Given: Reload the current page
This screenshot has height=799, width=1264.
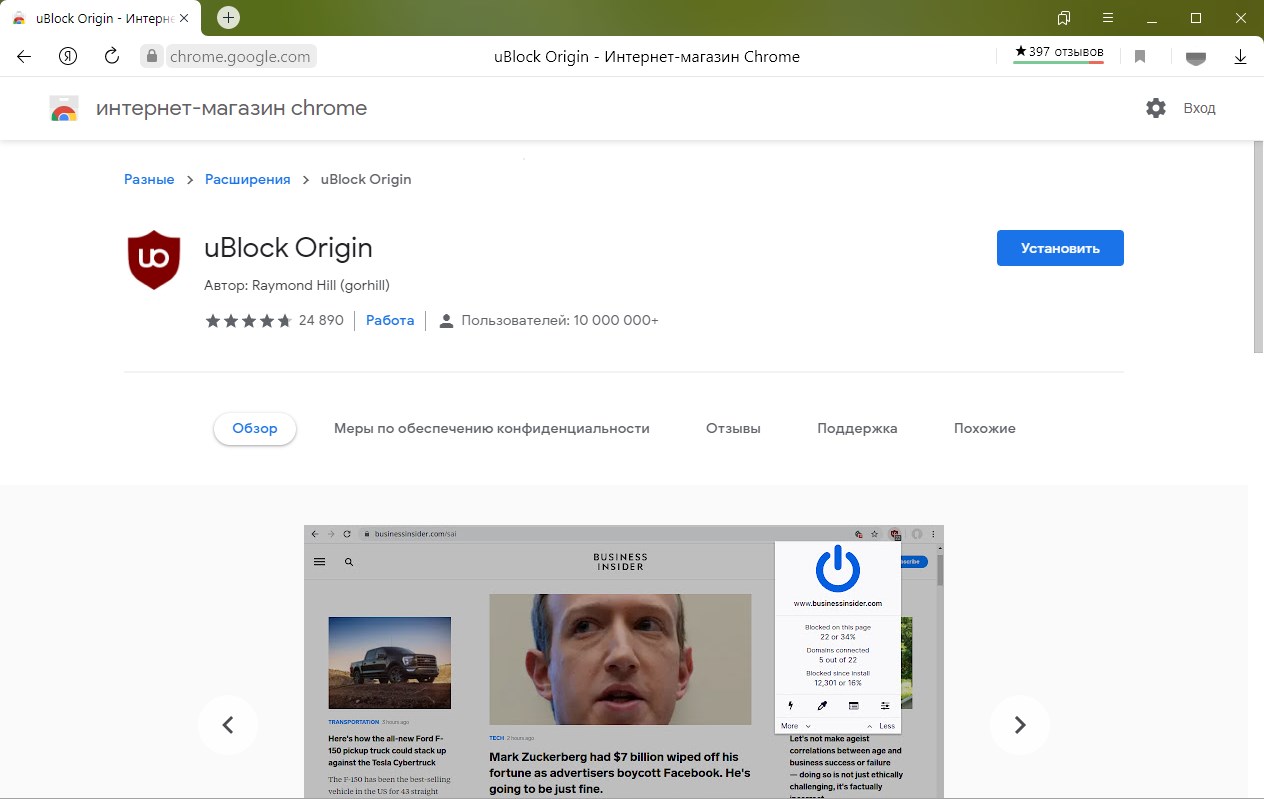Looking at the screenshot, I should point(112,57).
